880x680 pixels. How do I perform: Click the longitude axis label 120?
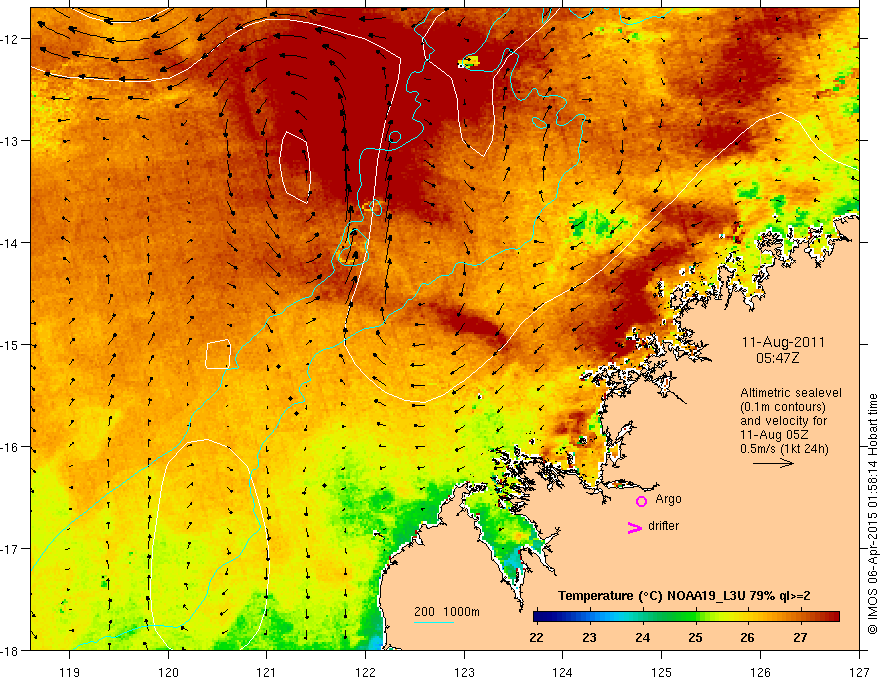pyautogui.click(x=168, y=672)
